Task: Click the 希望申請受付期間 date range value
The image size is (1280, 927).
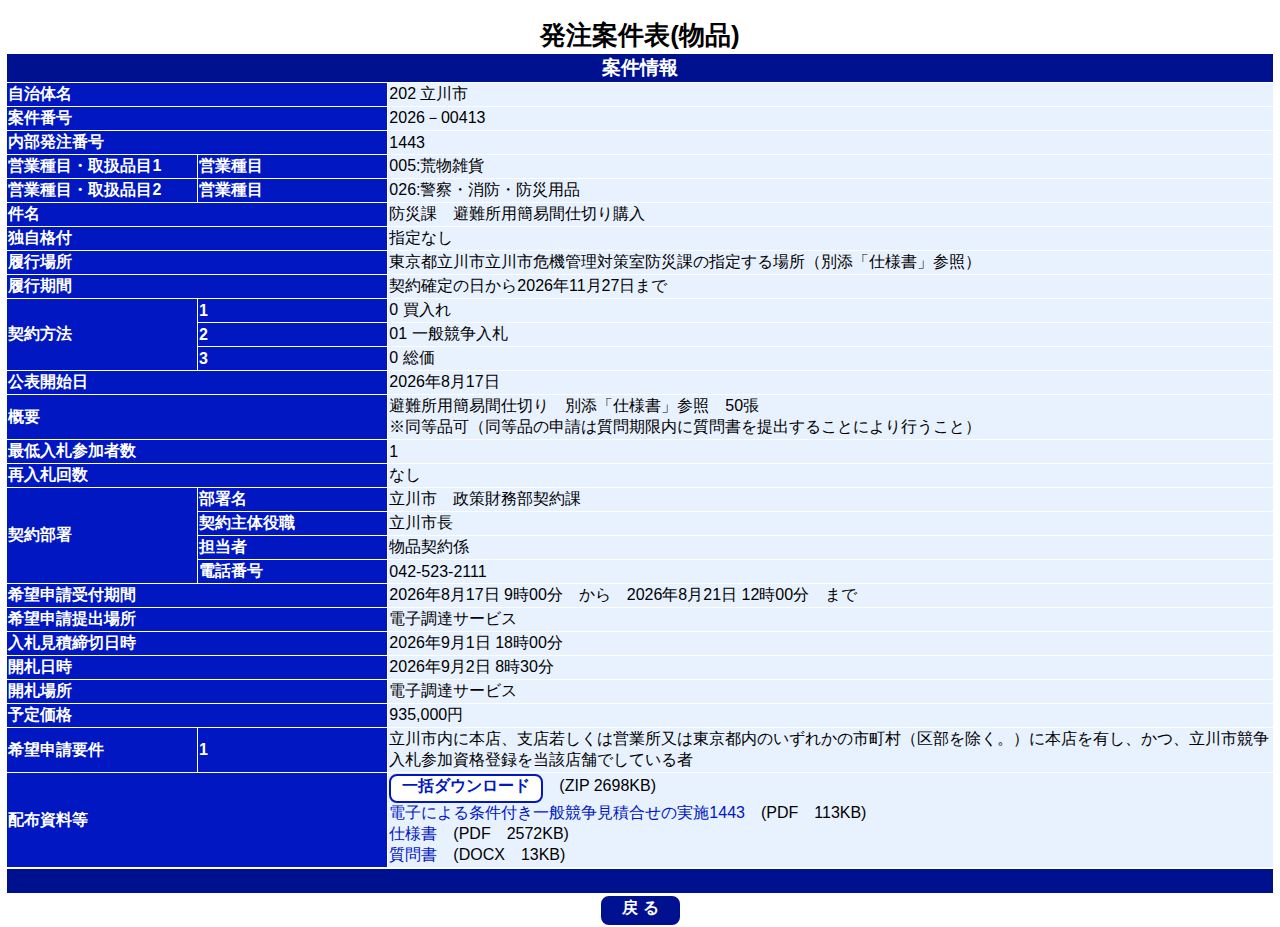Action: (623, 595)
